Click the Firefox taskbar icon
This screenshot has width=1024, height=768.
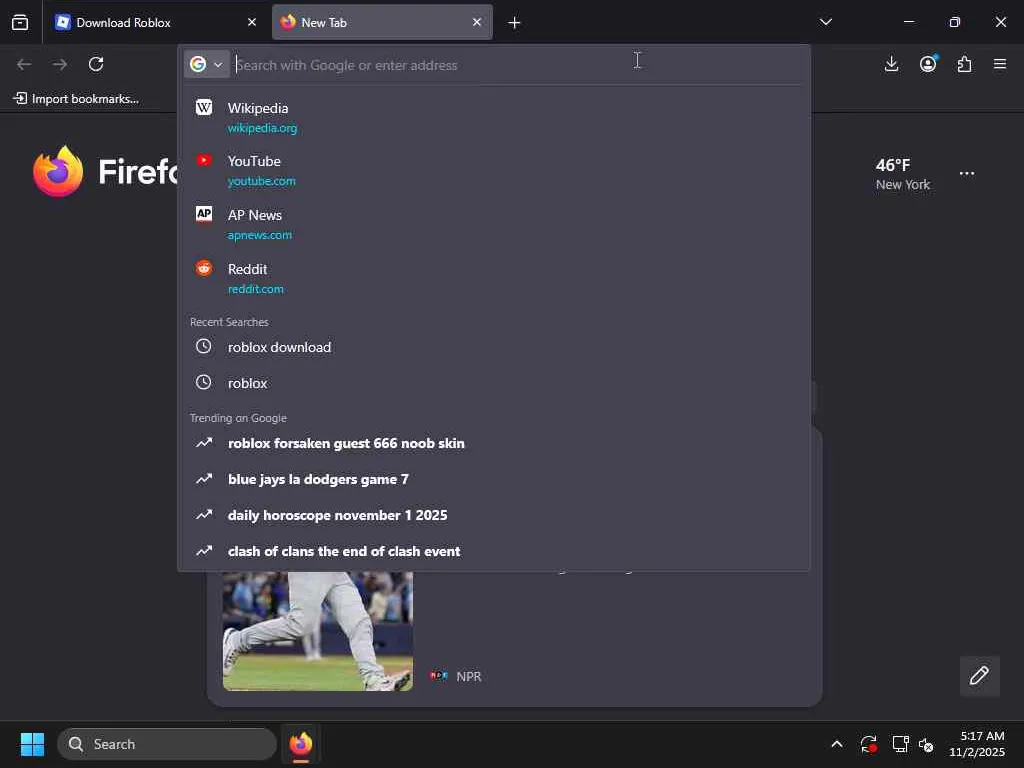pyautogui.click(x=300, y=744)
